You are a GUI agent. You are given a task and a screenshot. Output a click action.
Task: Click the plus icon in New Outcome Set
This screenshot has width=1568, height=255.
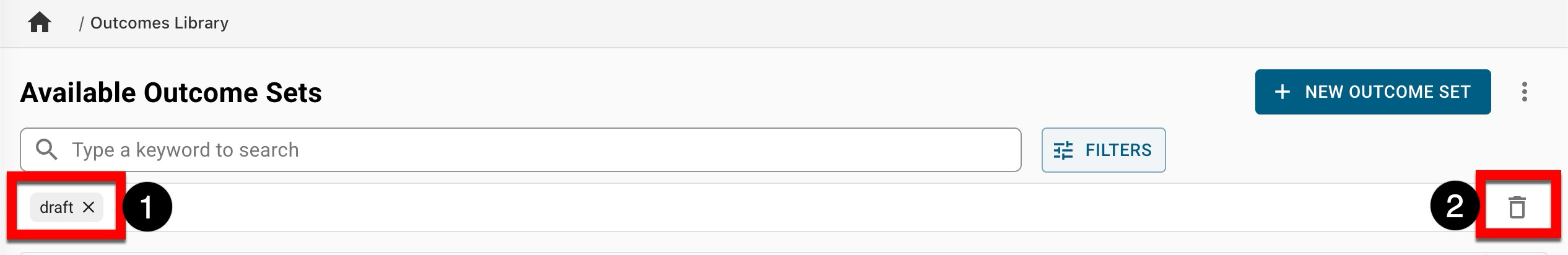point(1282,92)
